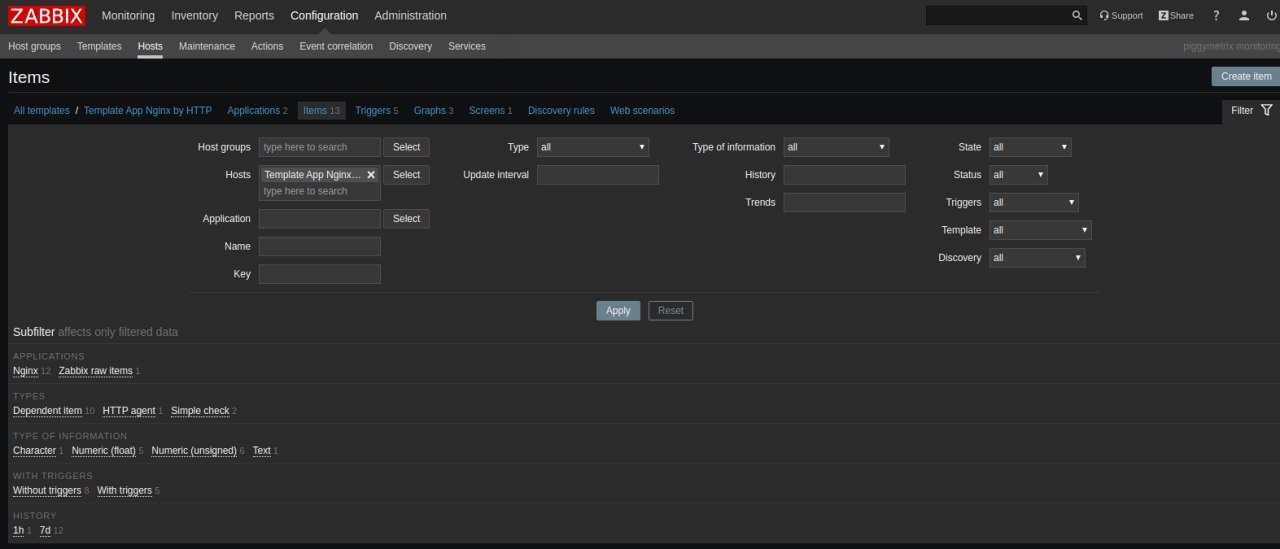Open the Screens 1 tab

coord(490,111)
